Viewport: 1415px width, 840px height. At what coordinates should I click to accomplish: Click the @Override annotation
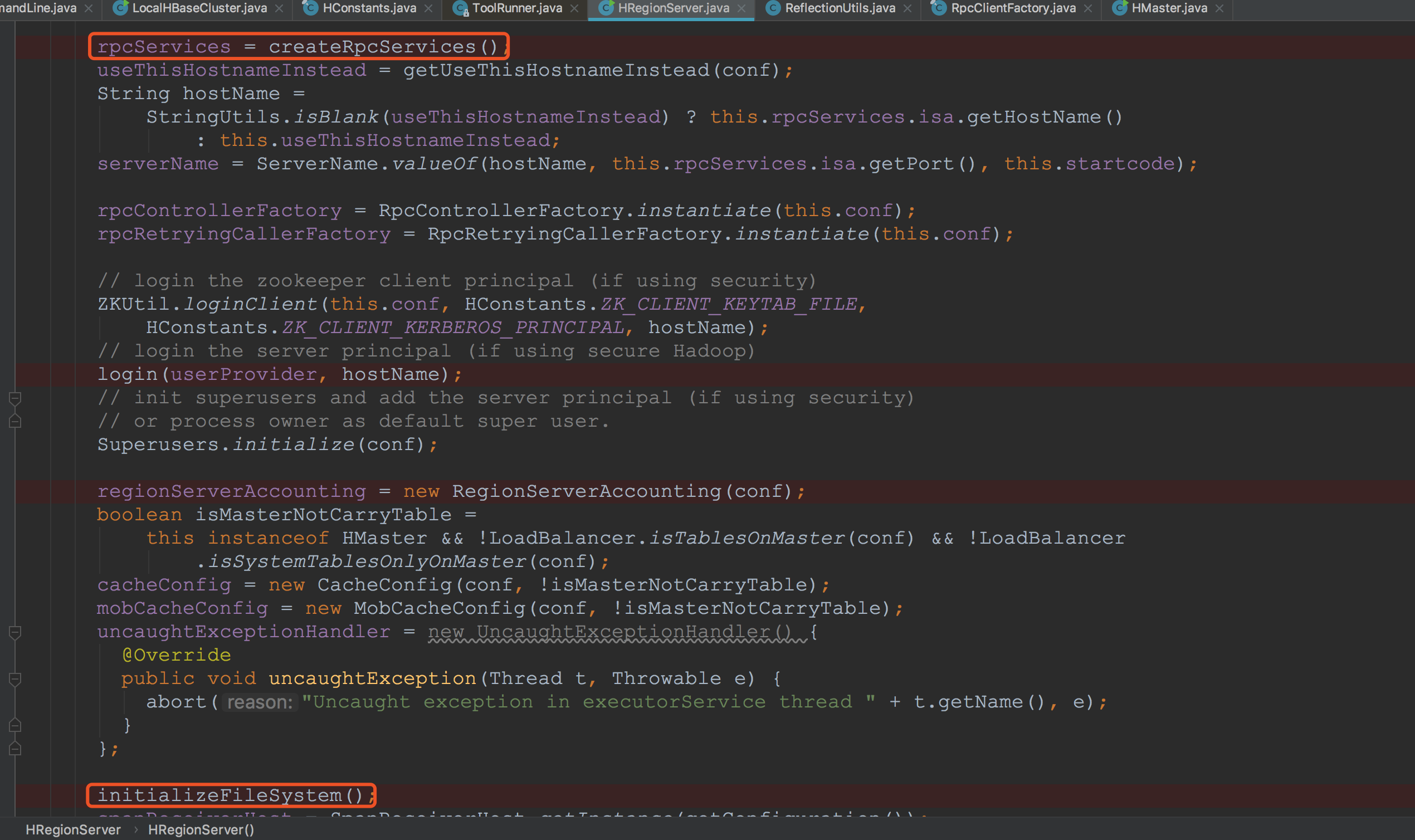tap(176, 655)
